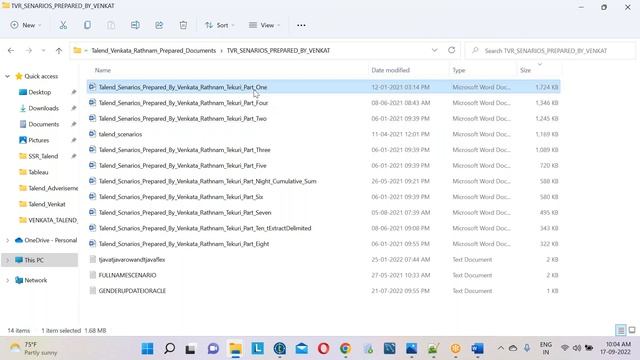The width and height of the screenshot is (640, 360).
Task: Sort by Name column header
Action: 103,70
